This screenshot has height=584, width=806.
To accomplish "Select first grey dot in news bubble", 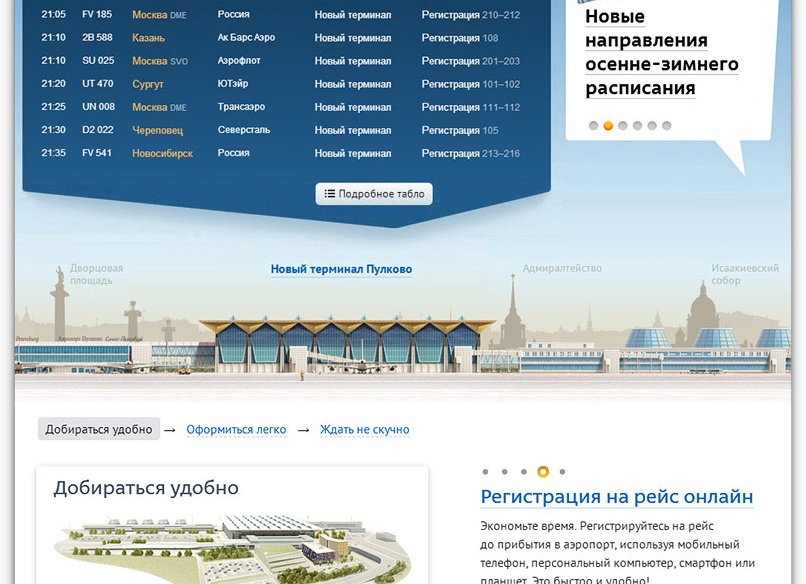I will (593, 125).
